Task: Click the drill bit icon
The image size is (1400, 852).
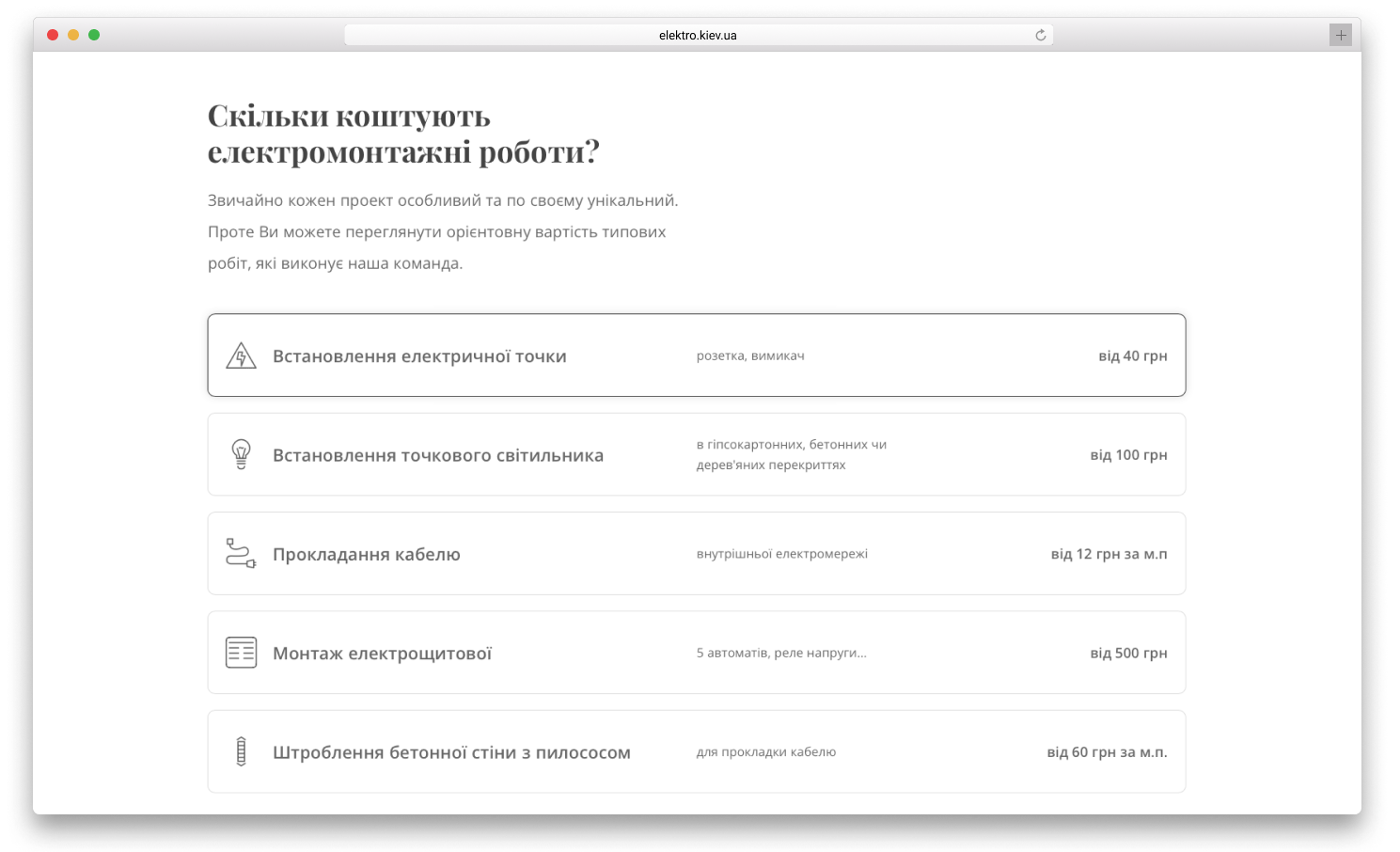Action: click(241, 751)
